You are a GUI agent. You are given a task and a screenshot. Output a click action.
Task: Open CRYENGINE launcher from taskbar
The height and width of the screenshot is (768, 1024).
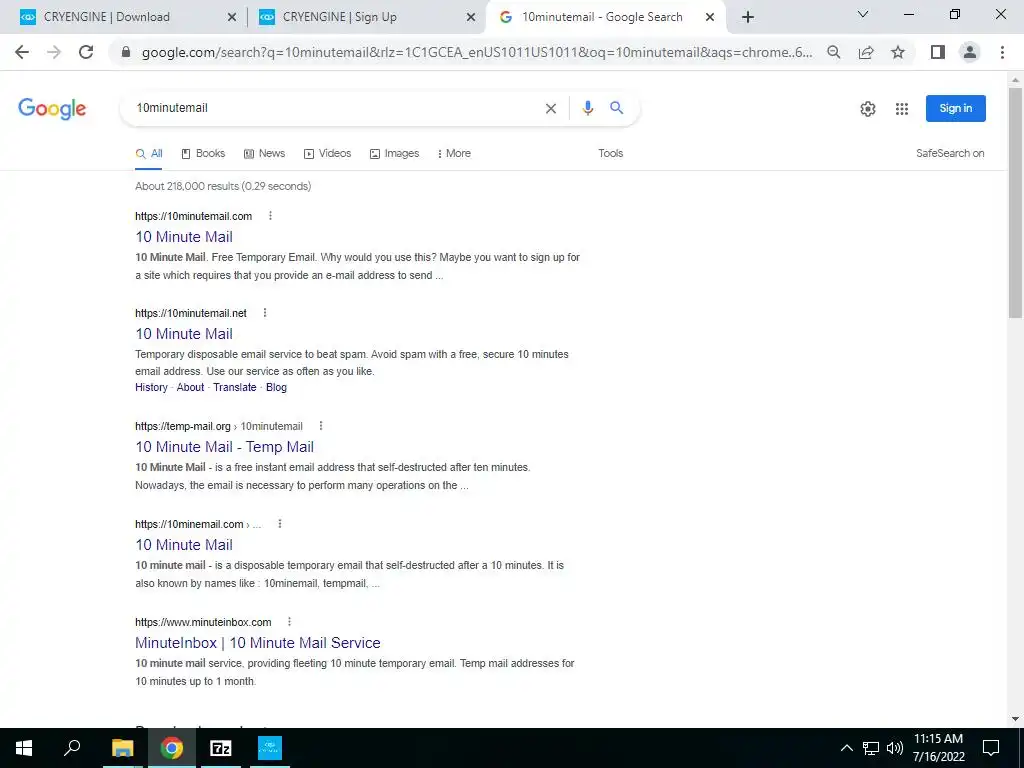[x=270, y=748]
